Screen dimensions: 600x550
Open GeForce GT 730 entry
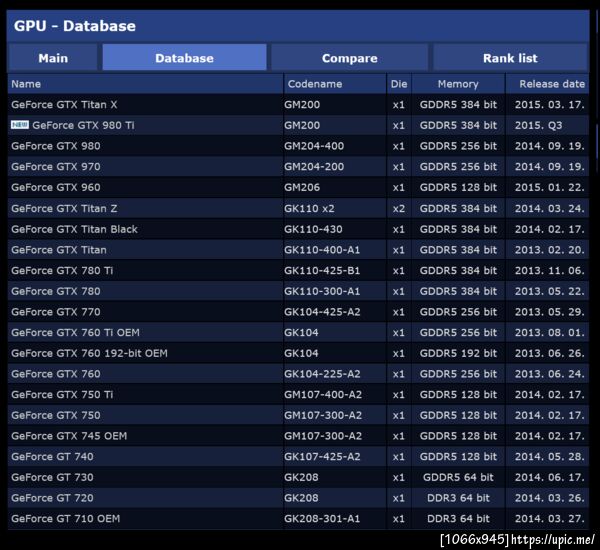tap(52, 477)
